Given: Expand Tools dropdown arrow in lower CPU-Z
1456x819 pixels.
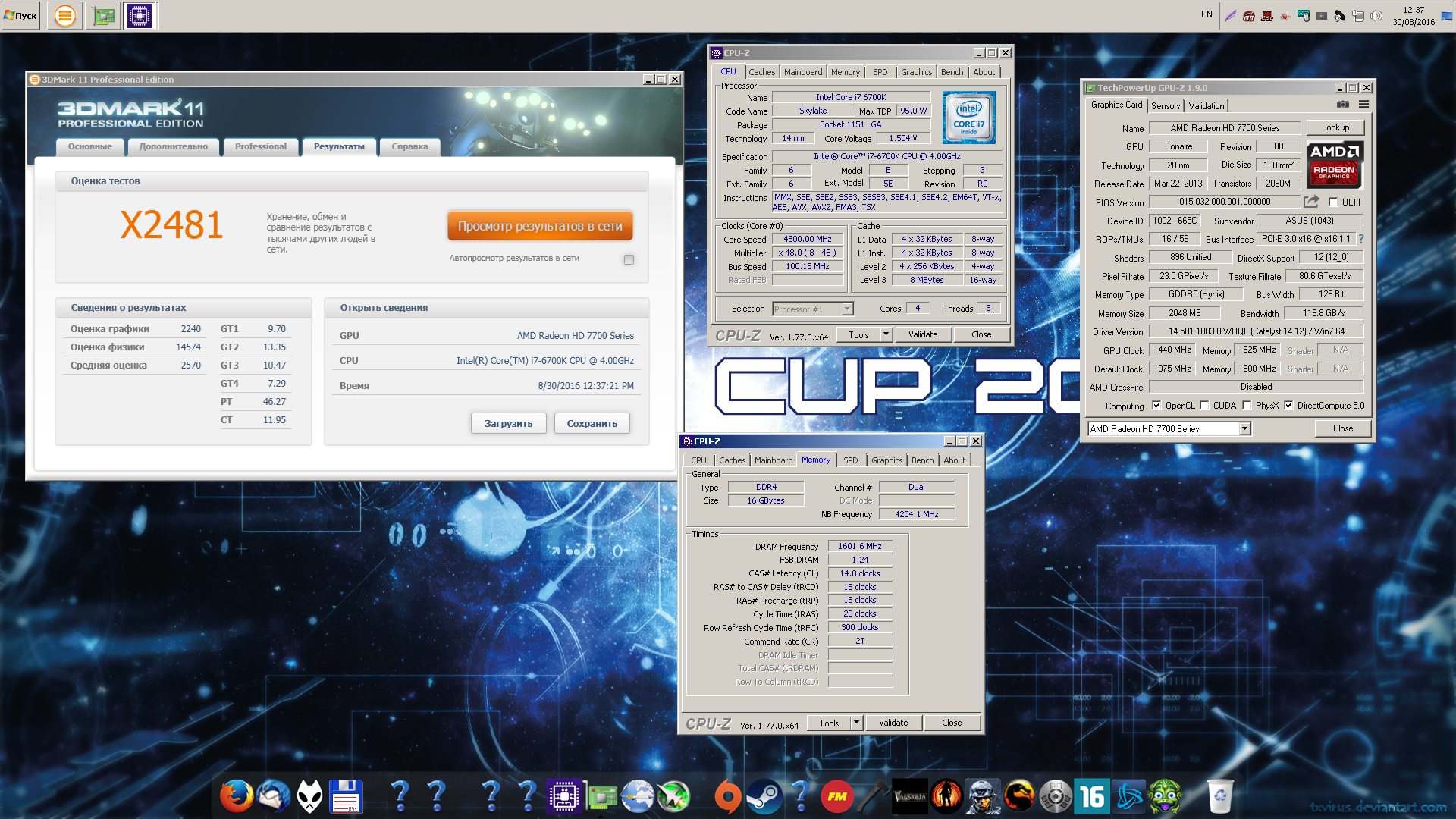Looking at the screenshot, I should point(856,723).
